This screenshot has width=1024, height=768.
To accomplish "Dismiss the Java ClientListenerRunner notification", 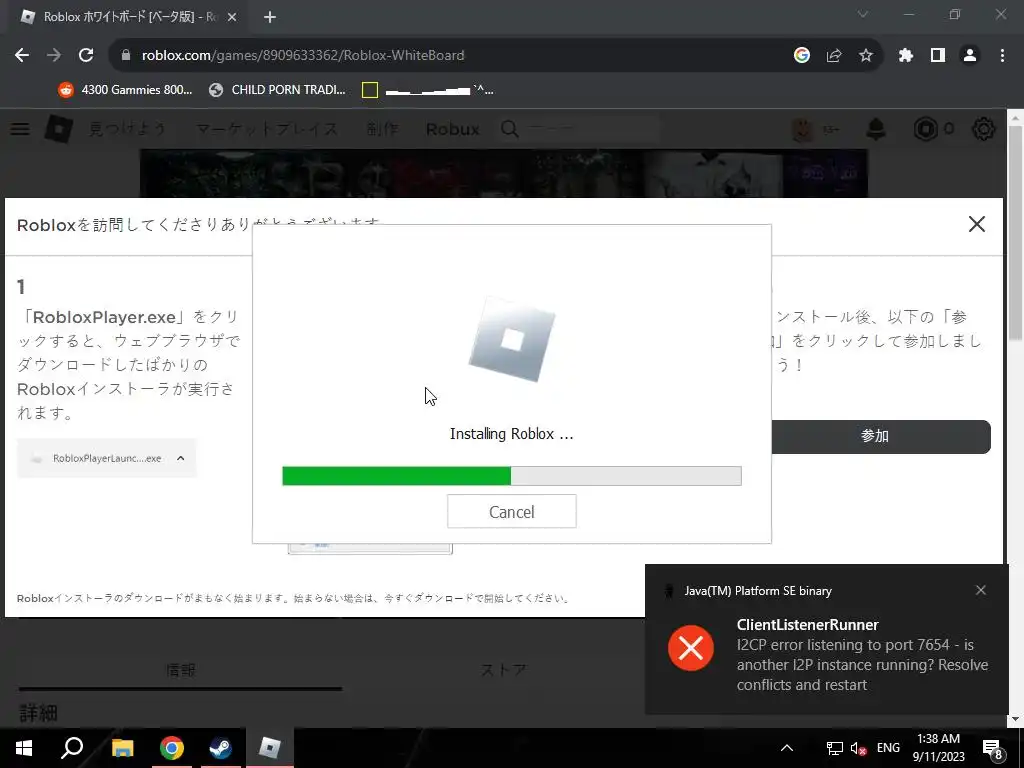I will tap(980, 590).
